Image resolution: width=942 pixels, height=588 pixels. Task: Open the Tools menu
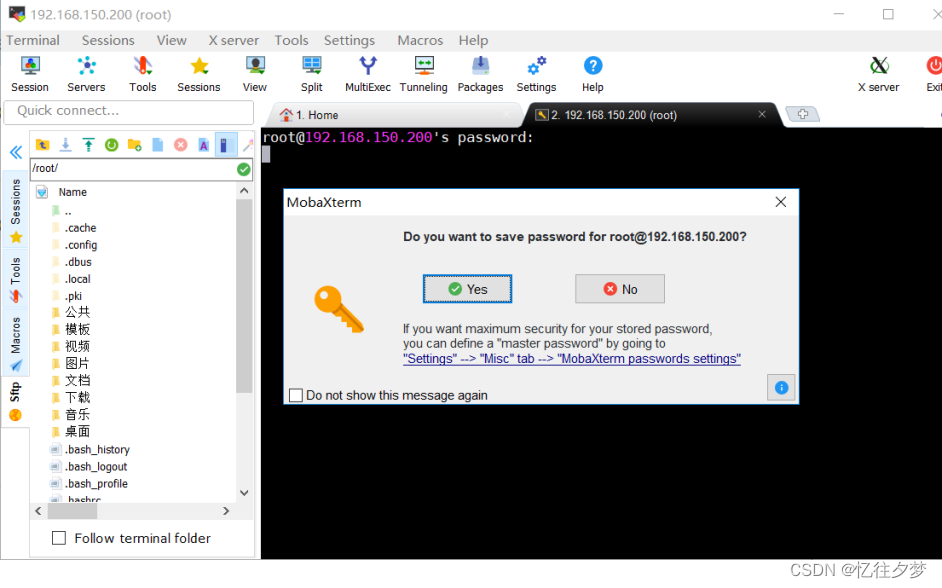291,40
